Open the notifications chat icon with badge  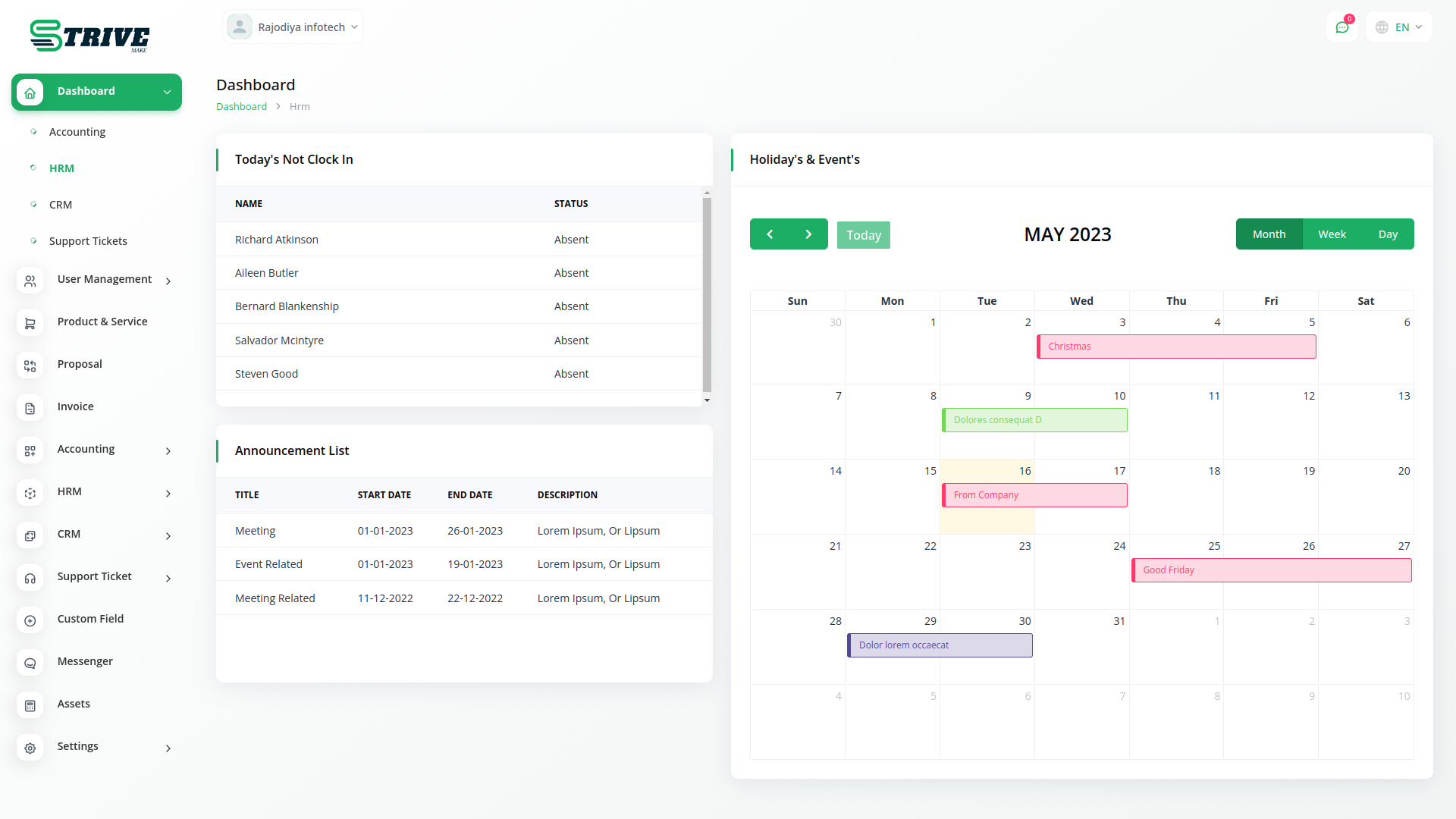pyautogui.click(x=1343, y=27)
